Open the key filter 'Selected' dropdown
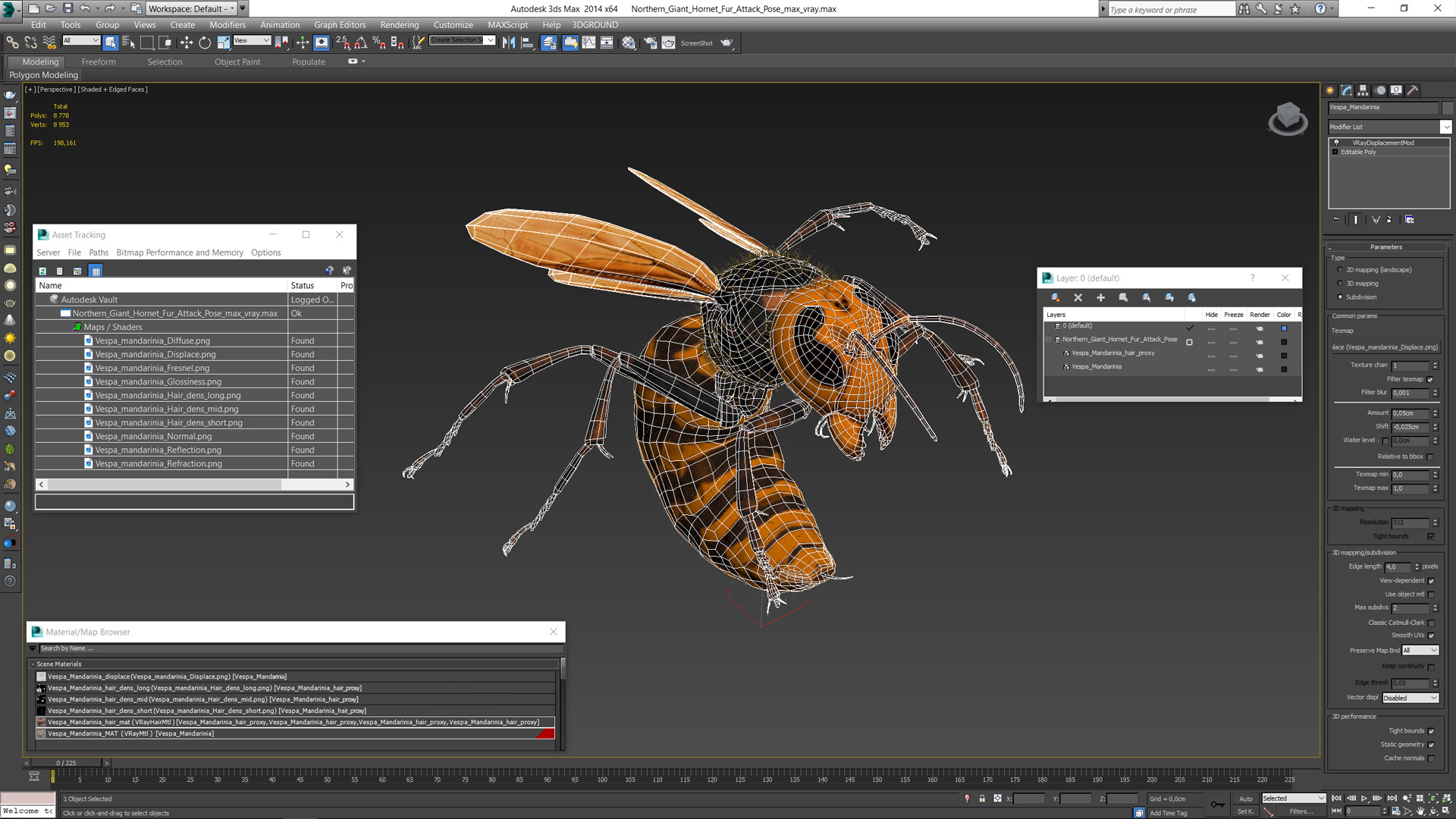Viewport: 1456px width, 819px height. pos(1293,799)
